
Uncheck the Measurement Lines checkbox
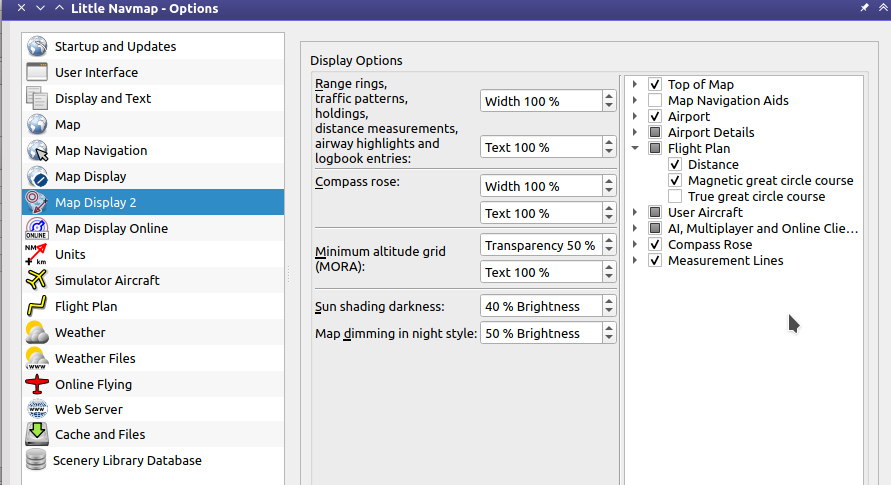(655, 261)
